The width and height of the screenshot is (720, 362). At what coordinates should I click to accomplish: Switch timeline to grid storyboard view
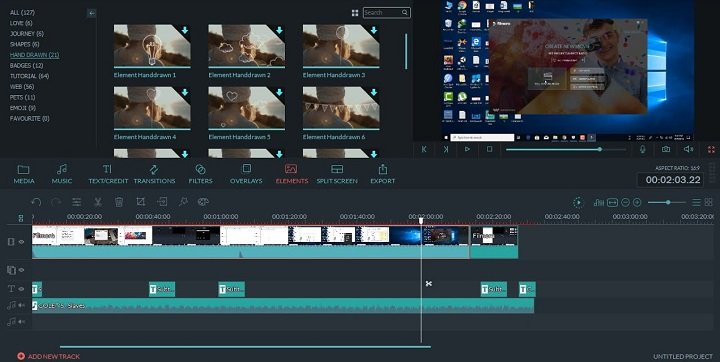click(709, 202)
